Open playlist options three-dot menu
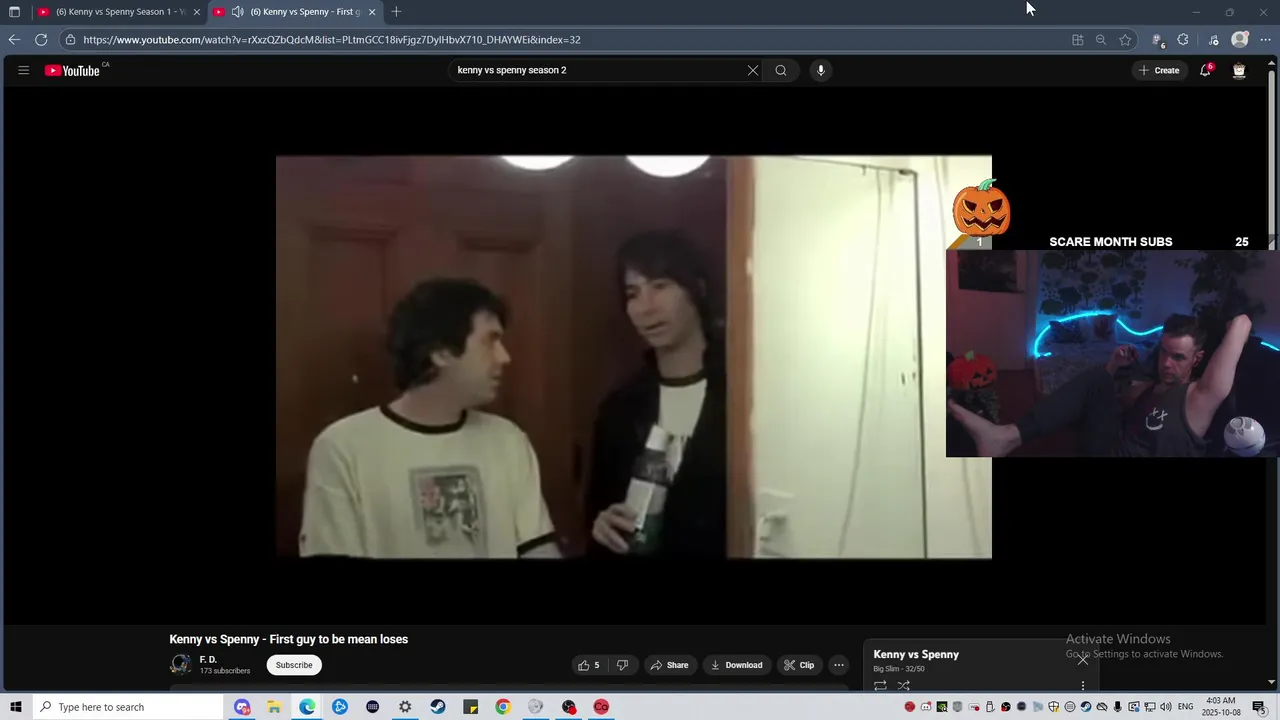 [x=1083, y=685]
